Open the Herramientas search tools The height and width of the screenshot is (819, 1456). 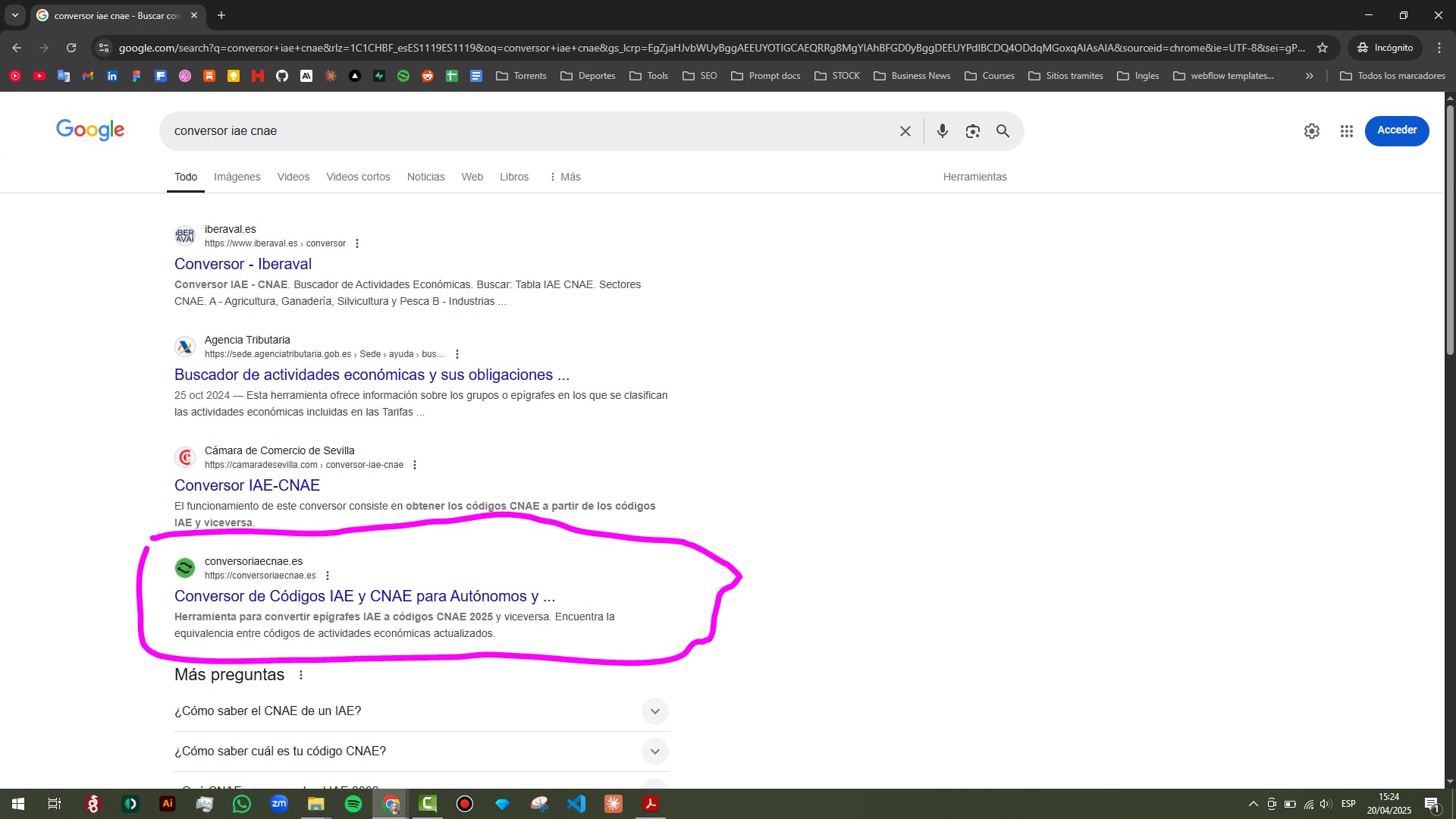click(974, 177)
